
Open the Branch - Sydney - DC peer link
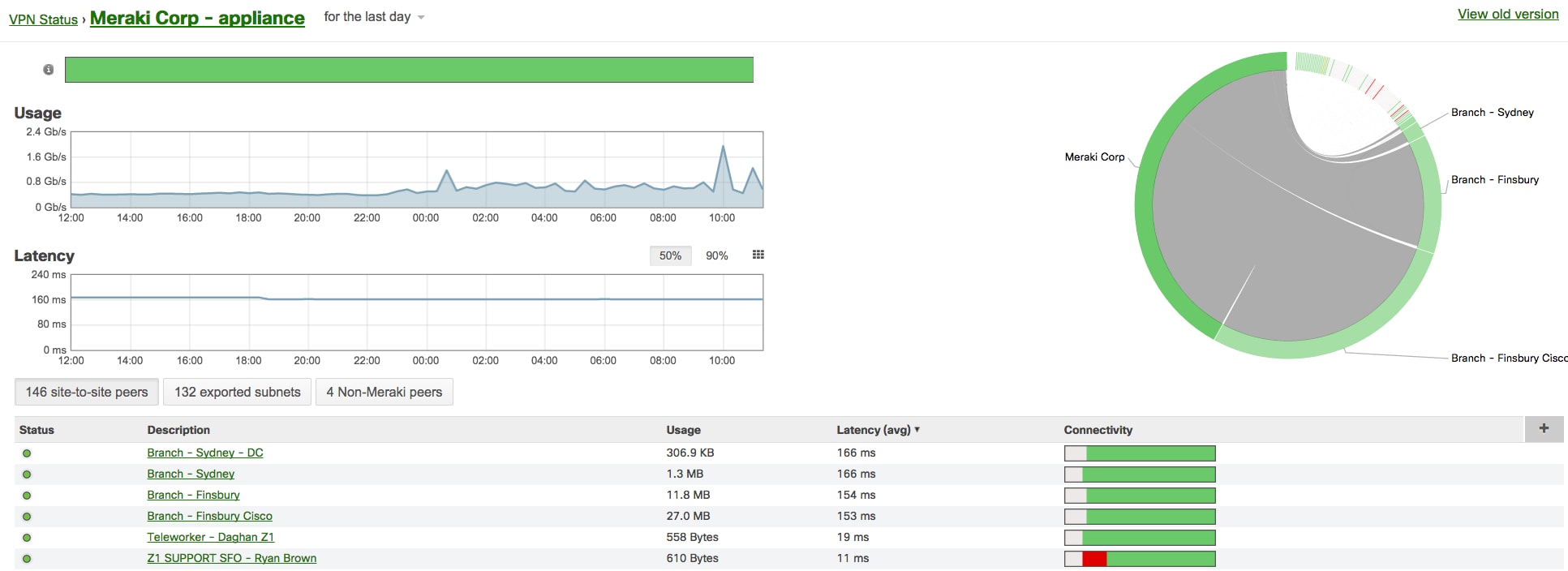pyautogui.click(x=205, y=453)
